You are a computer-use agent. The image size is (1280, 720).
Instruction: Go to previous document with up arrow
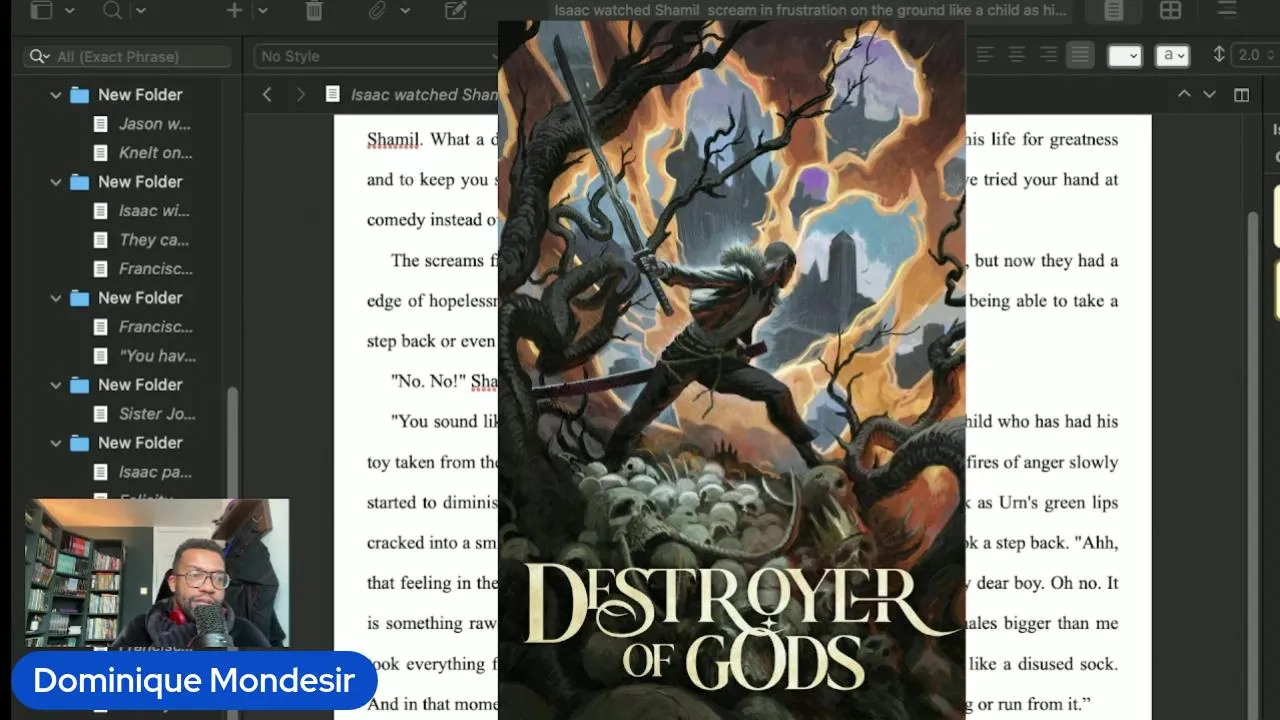point(1184,94)
